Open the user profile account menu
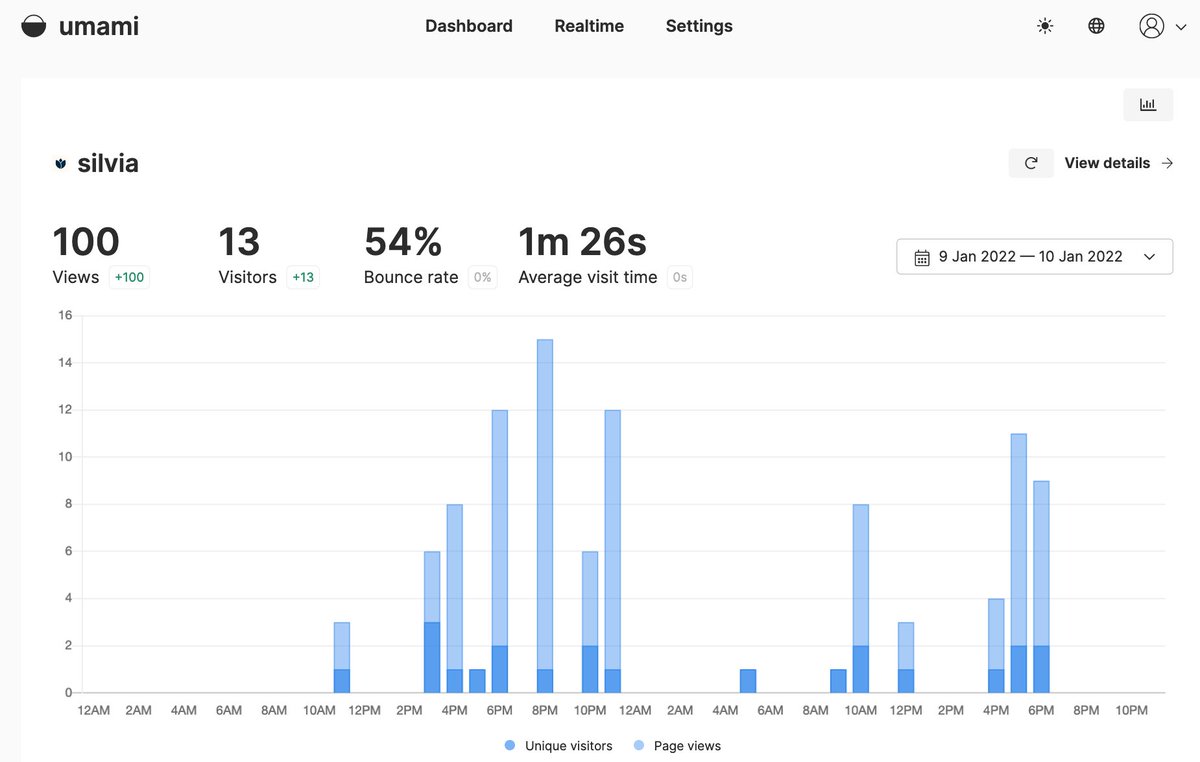 point(1162,26)
